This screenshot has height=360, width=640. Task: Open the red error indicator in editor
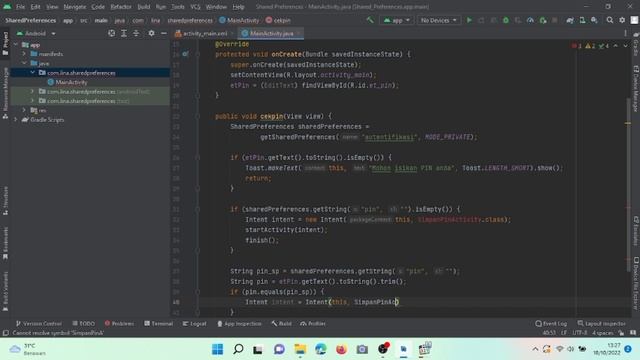point(577,46)
